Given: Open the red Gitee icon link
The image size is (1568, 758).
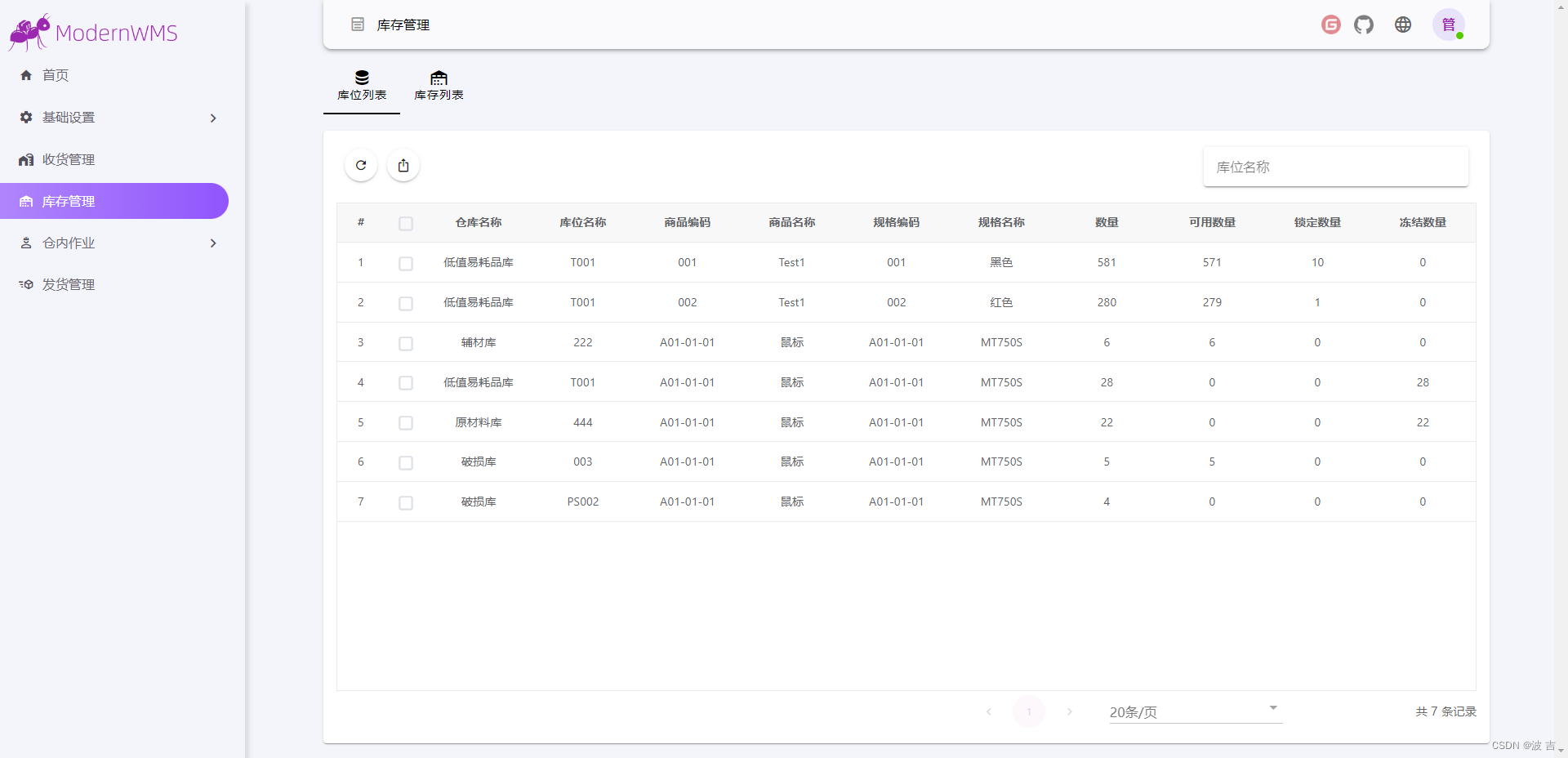Looking at the screenshot, I should (x=1331, y=25).
